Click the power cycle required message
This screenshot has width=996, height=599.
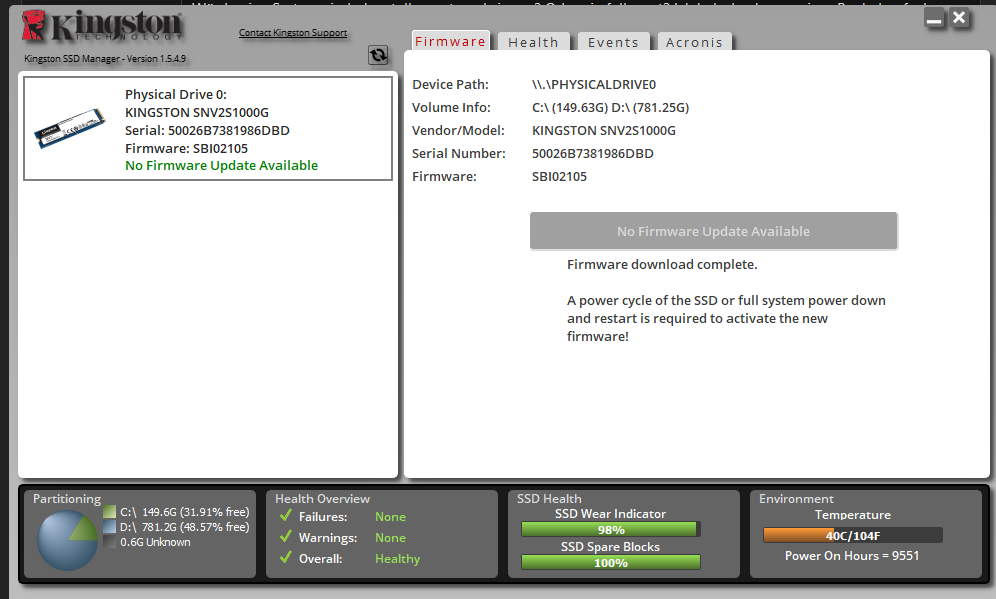point(726,318)
